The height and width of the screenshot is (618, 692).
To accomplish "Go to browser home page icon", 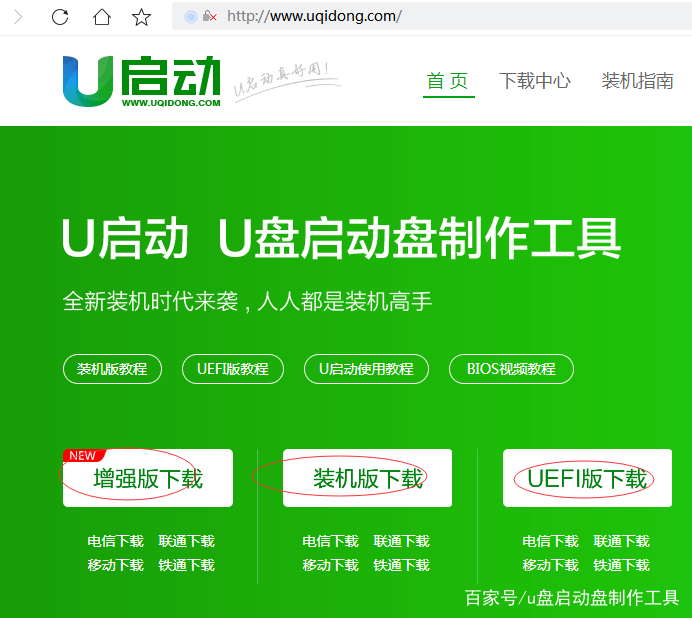I will (x=102, y=17).
